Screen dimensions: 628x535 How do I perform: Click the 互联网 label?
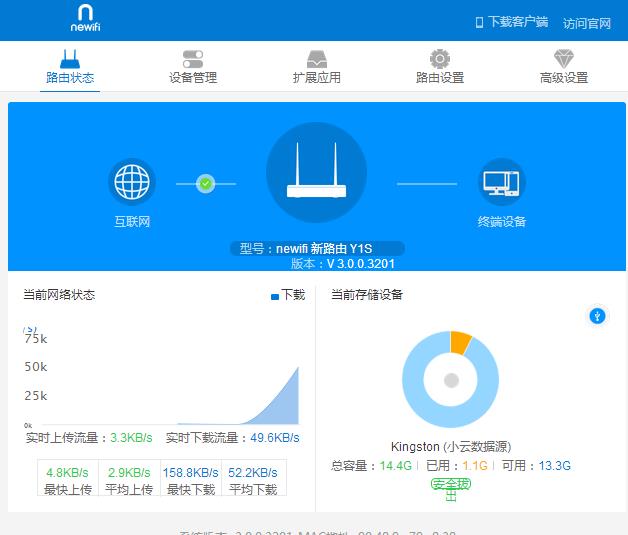(132, 221)
